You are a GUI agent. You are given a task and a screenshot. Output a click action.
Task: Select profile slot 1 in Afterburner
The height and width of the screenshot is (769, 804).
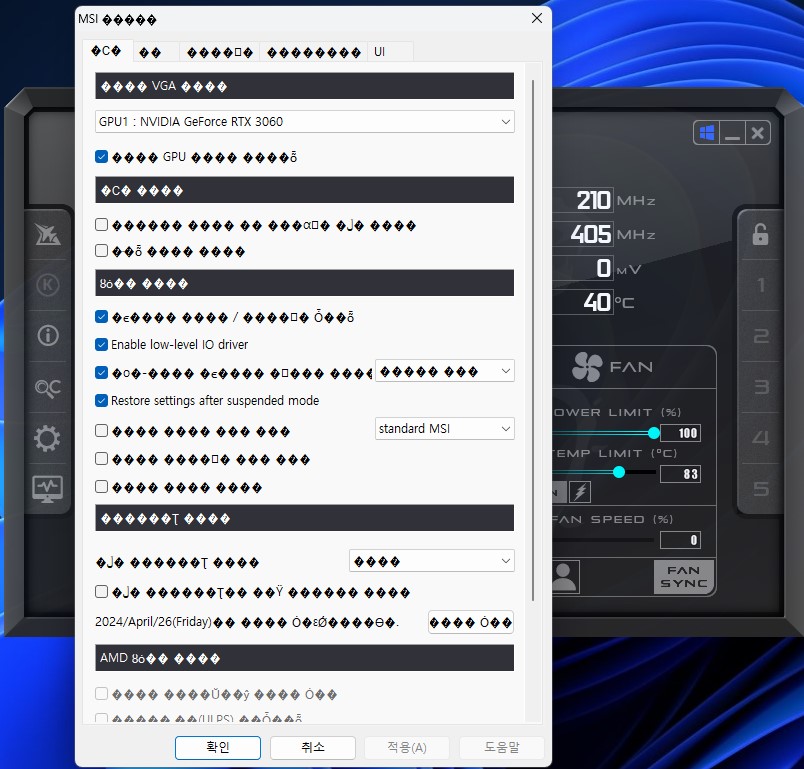click(761, 285)
